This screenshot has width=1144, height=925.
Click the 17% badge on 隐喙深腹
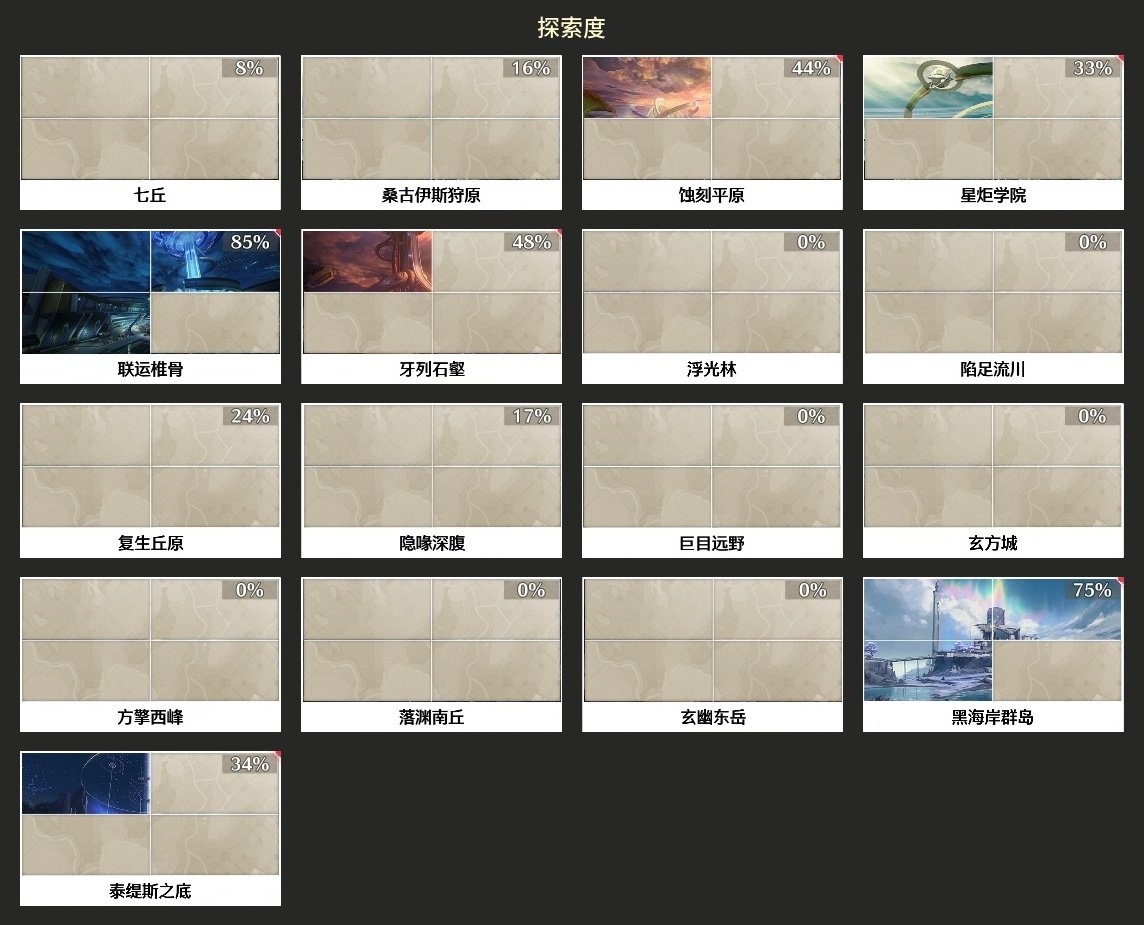click(530, 416)
